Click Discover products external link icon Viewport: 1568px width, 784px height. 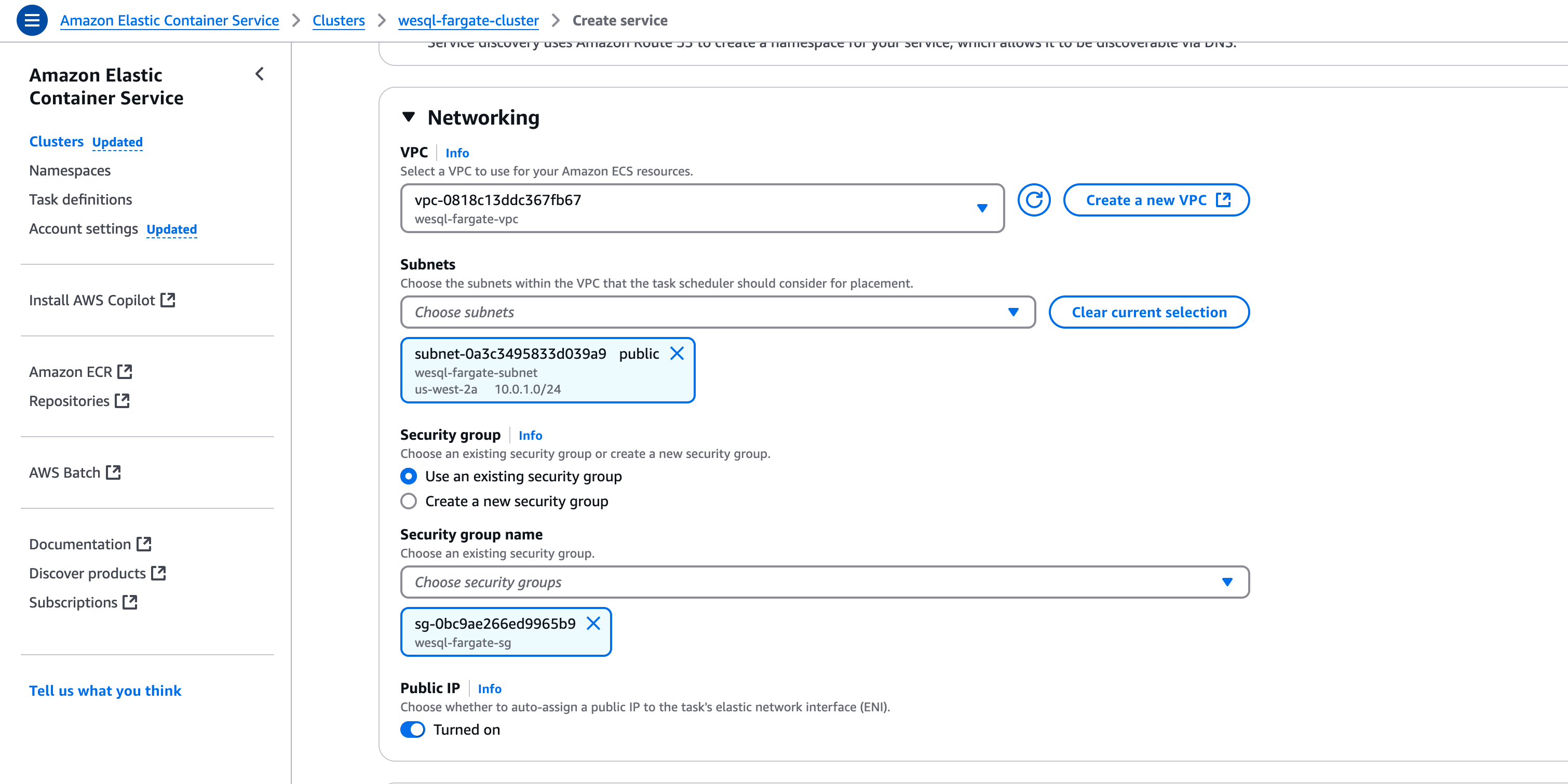point(158,573)
